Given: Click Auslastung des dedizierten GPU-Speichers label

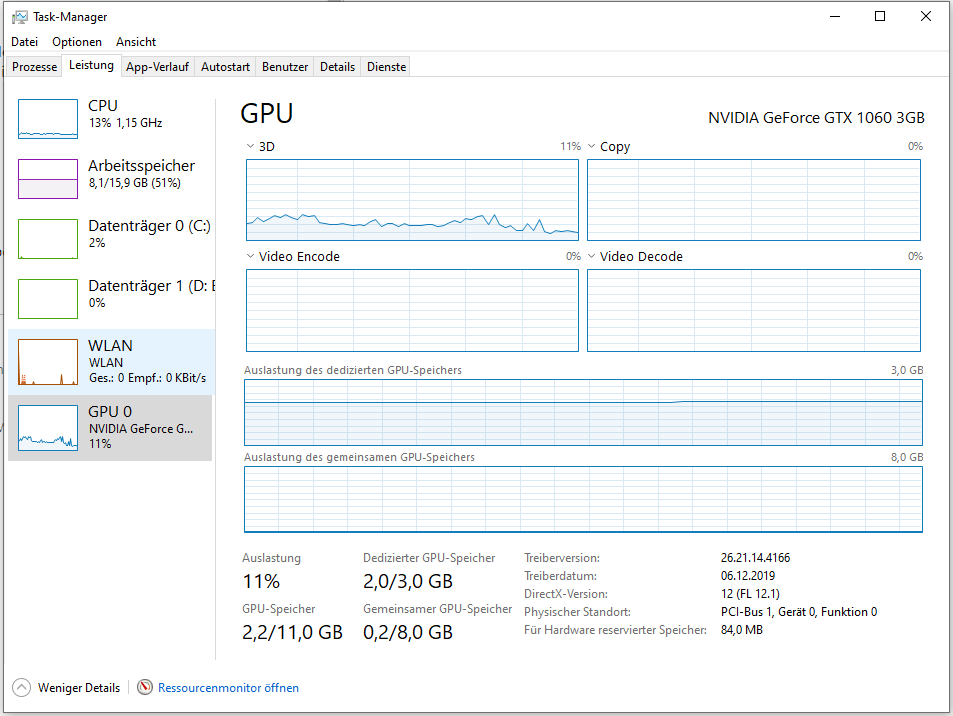Looking at the screenshot, I should (353, 370).
